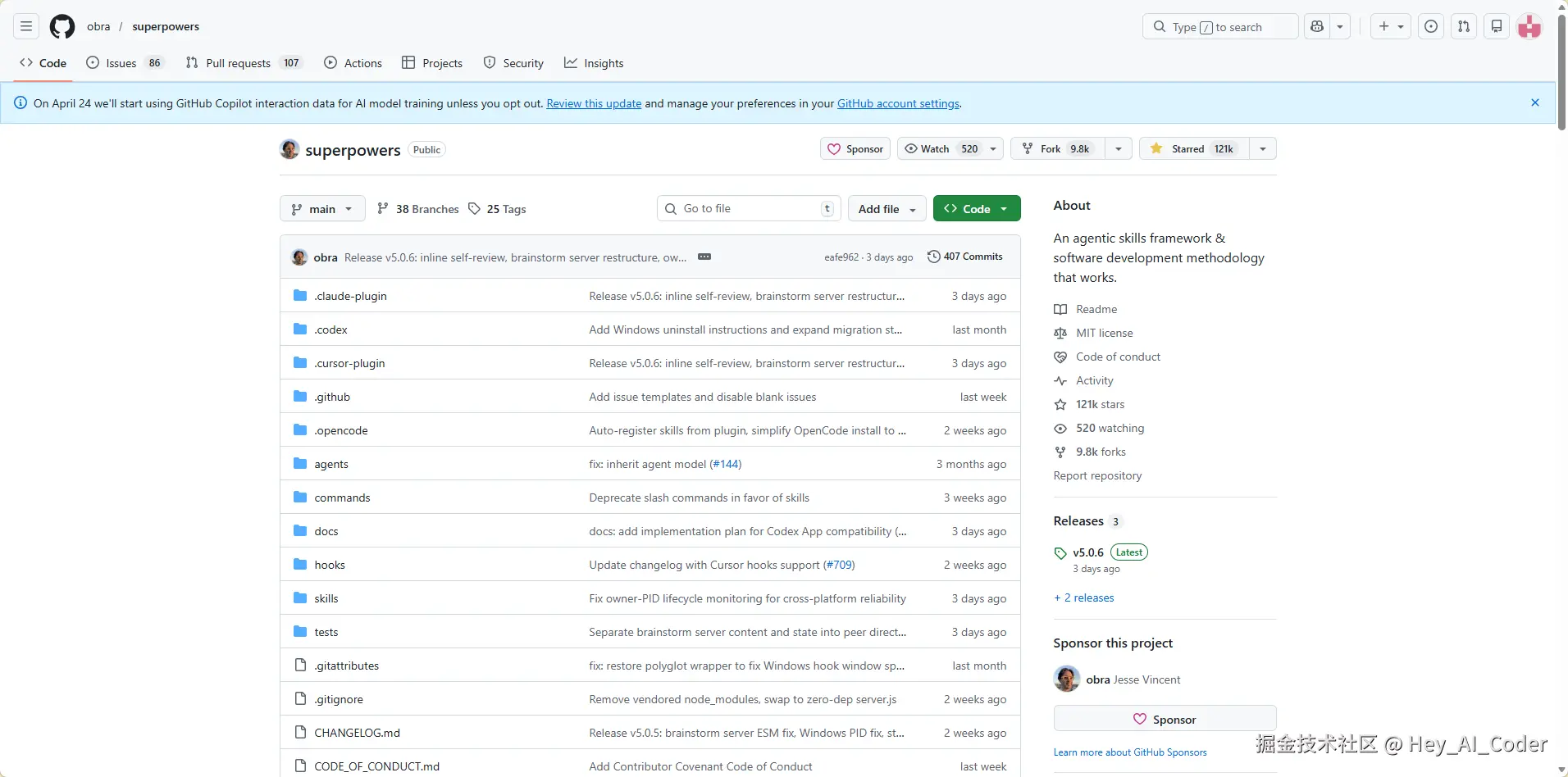Expand the Watch options dropdown arrow
Screen dimensions: 1568x777
(993, 148)
